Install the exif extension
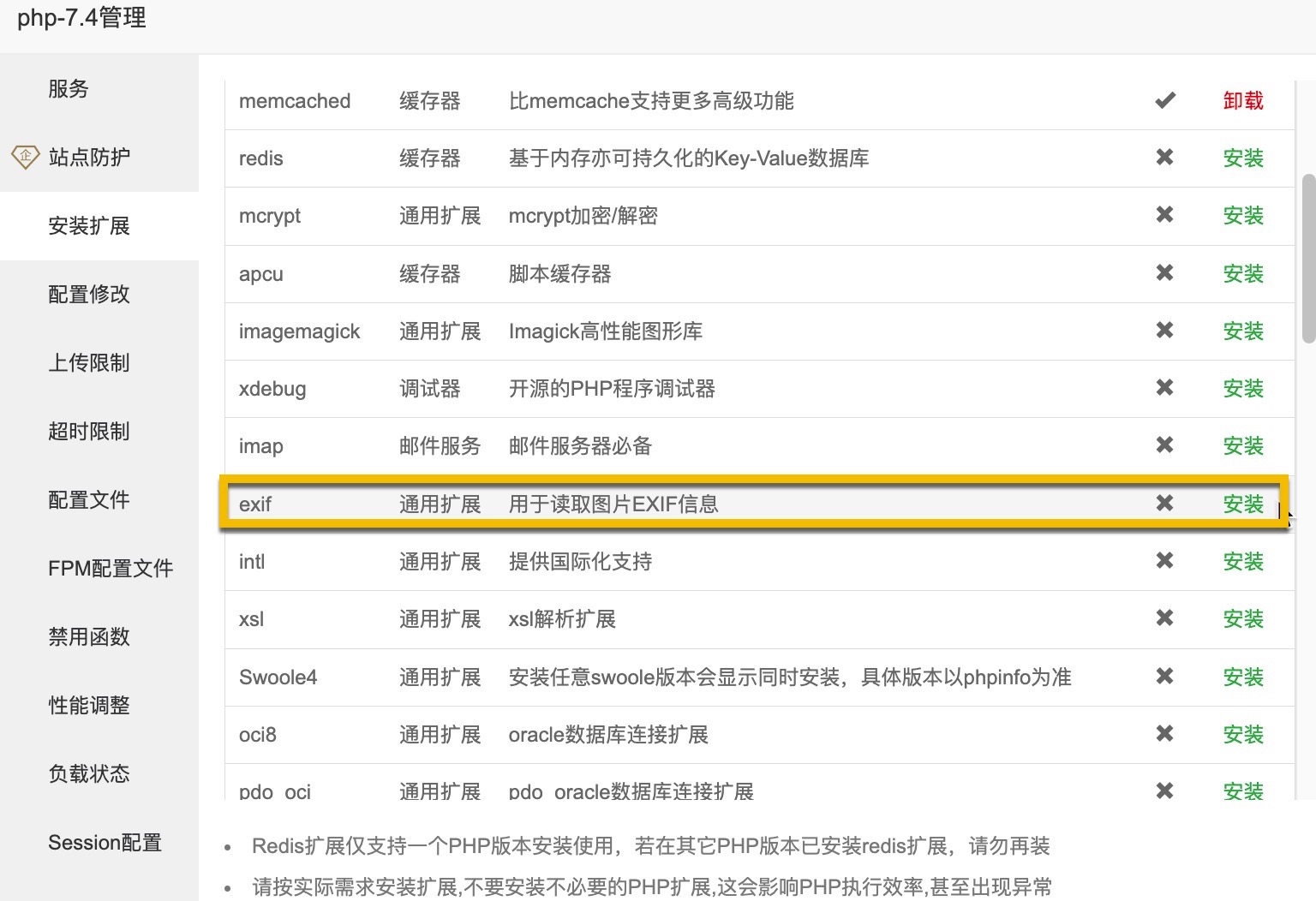The image size is (1316, 901). pyautogui.click(x=1243, y=504)
